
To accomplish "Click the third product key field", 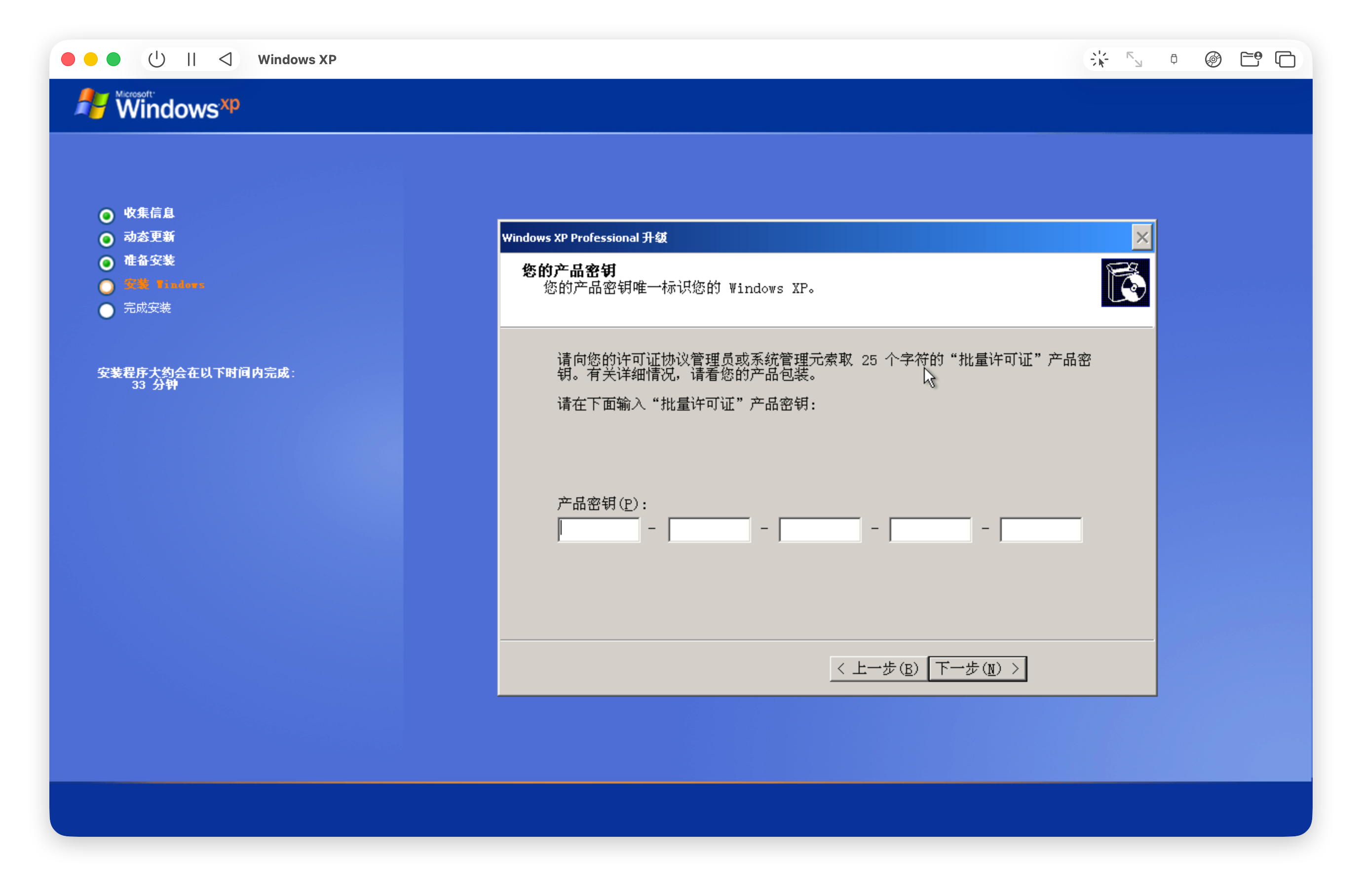I will (x=820, y=529).
